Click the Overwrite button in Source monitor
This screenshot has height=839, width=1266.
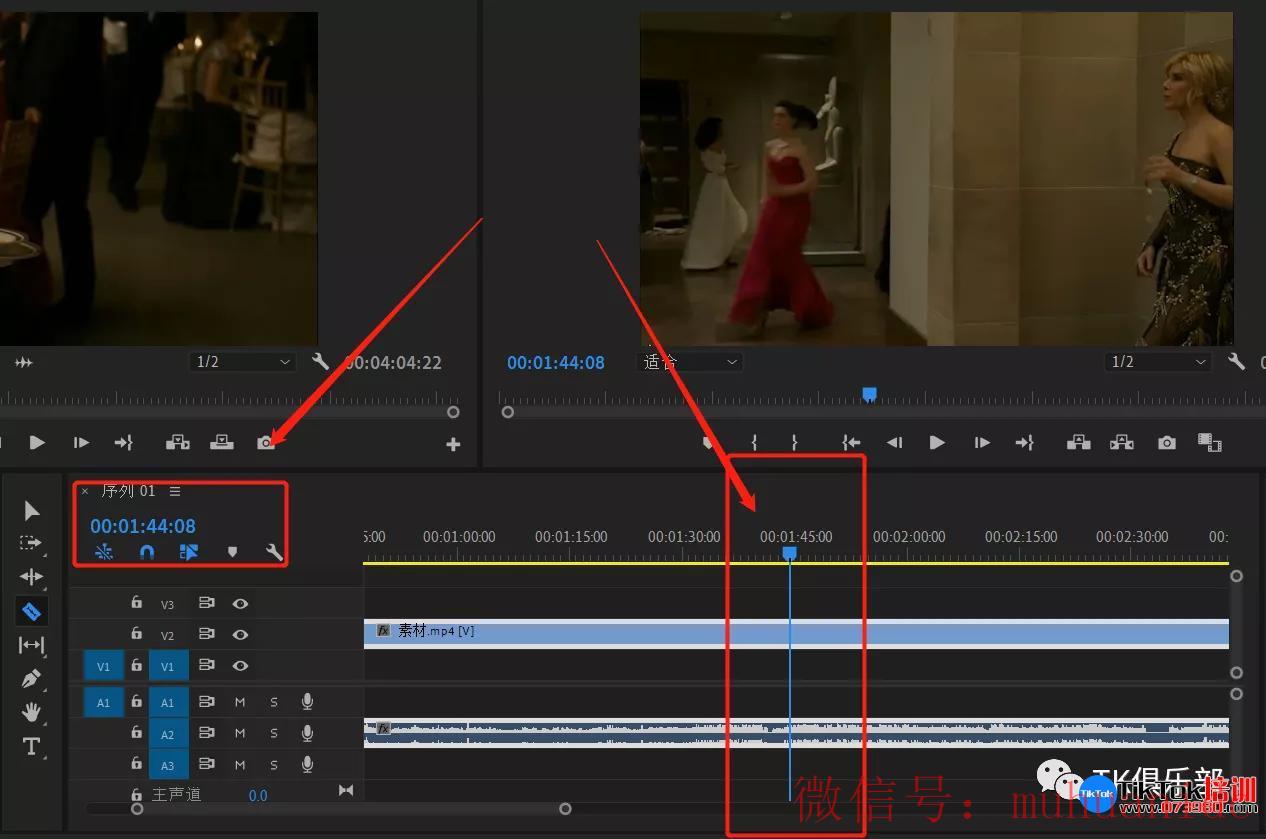click(x=222, y=442)
